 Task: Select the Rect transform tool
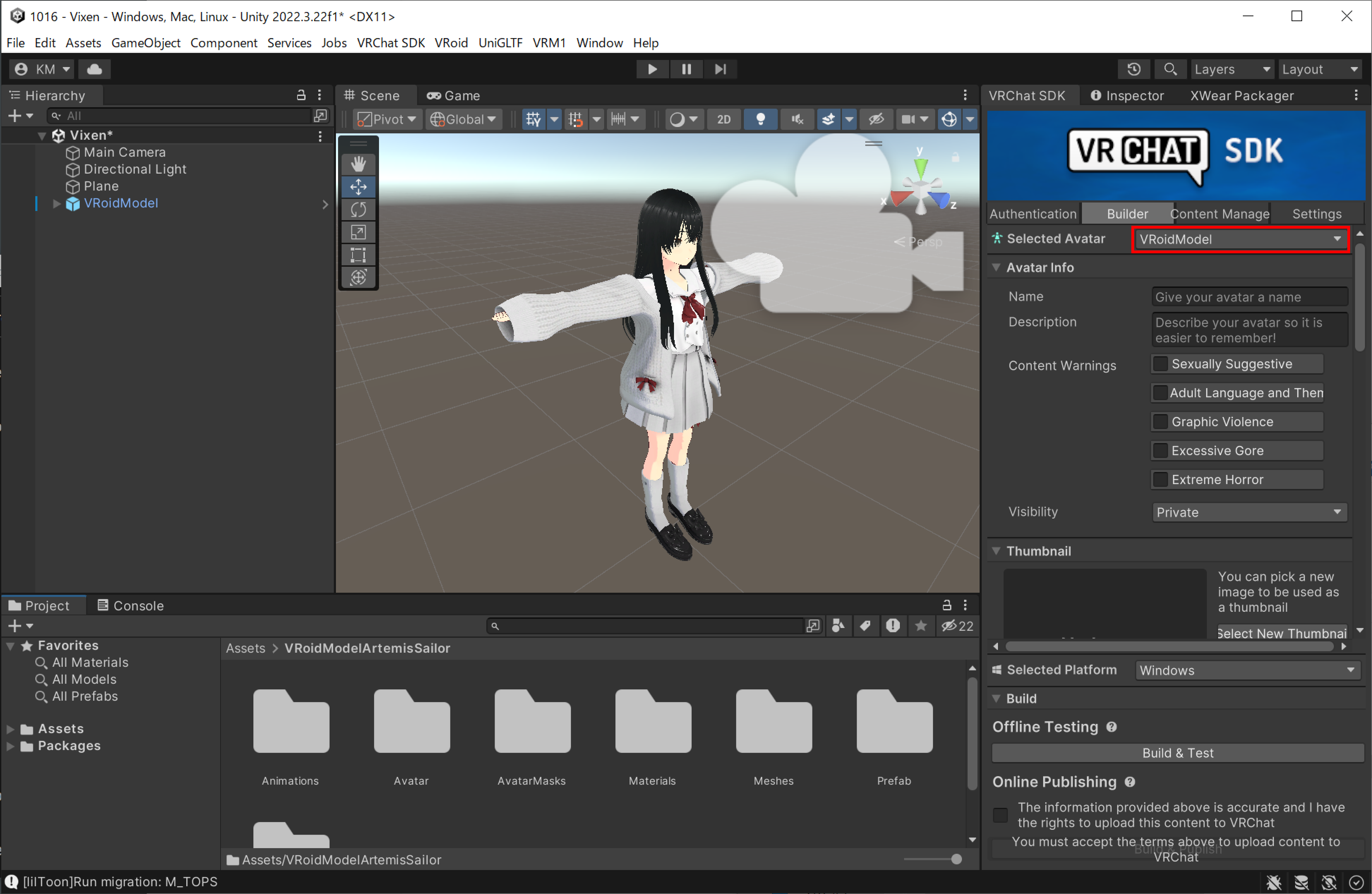[358, 255]
